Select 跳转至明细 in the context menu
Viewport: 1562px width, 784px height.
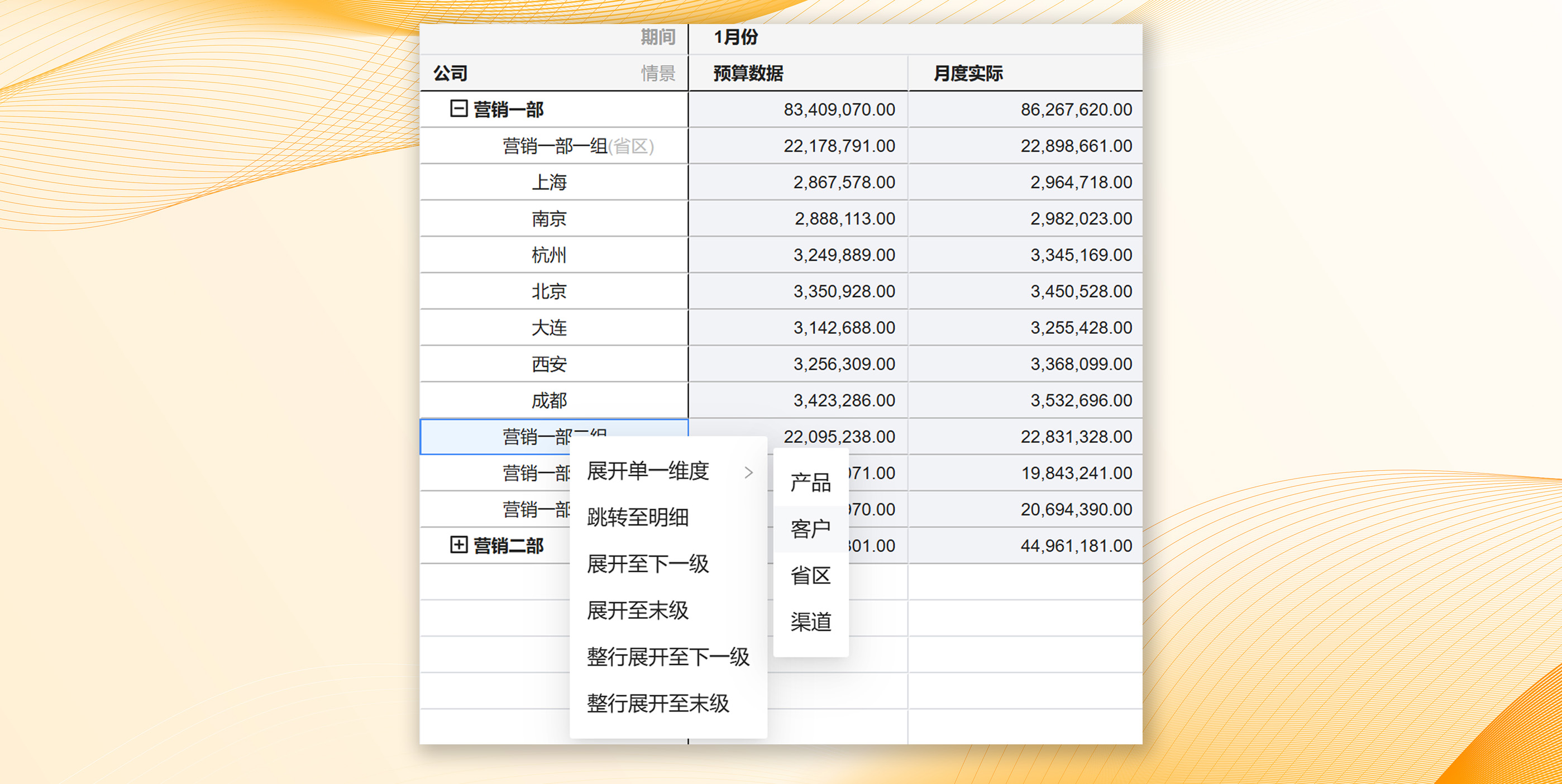pos(637,518)
